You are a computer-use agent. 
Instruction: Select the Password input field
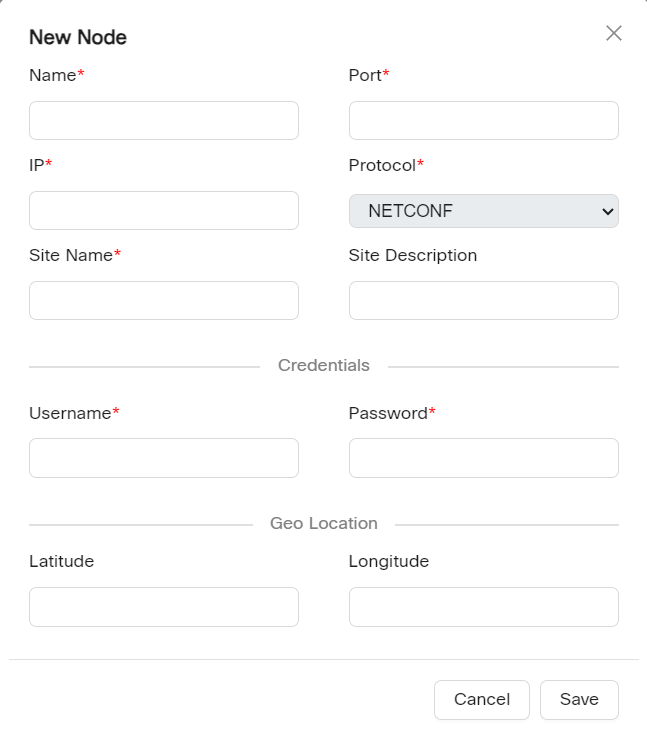point(483,457)
